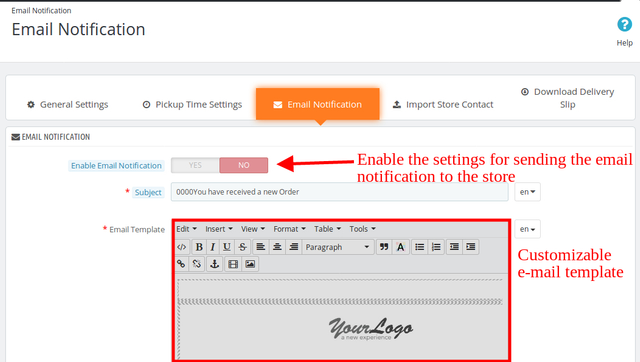Open the Format menu

tap(289, 229)
